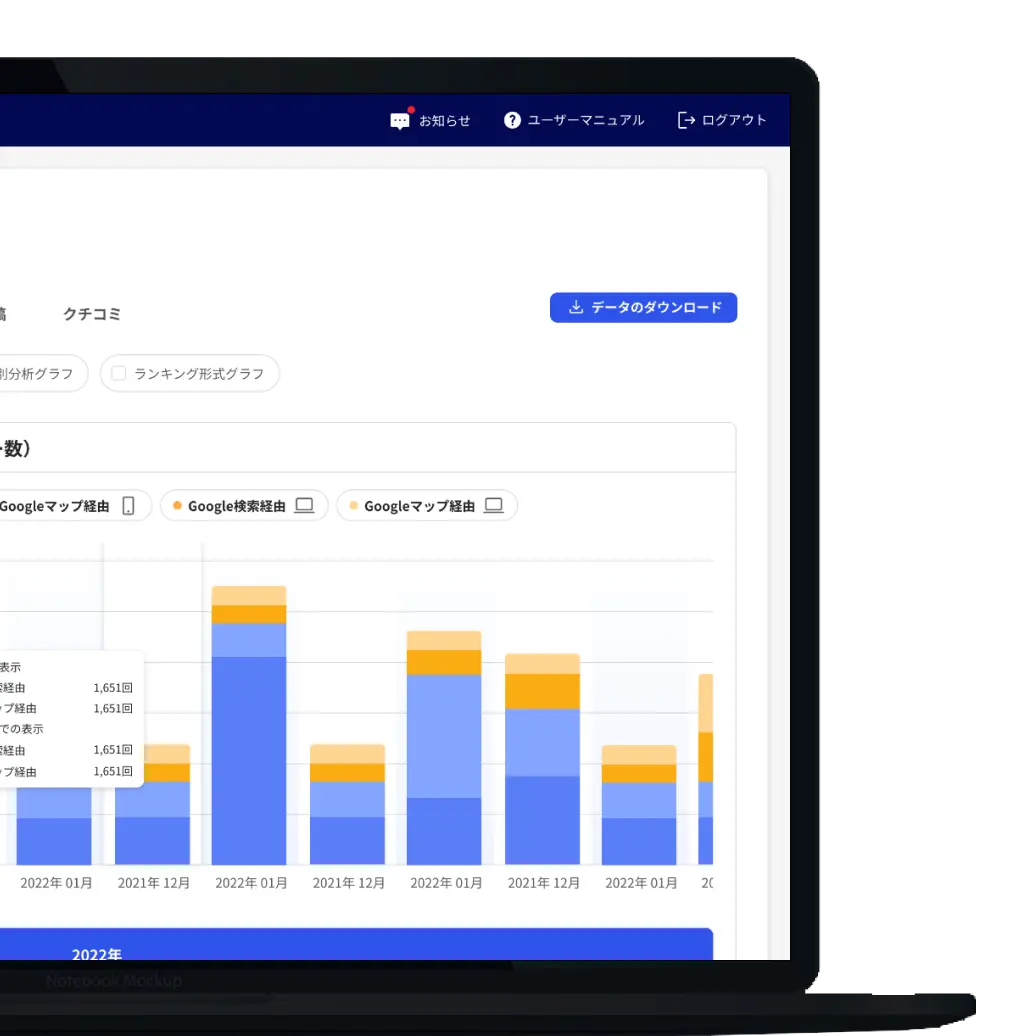
Task: Click the notification speech bubble icon
Action: pyautogui.click(x=400, y=121)
